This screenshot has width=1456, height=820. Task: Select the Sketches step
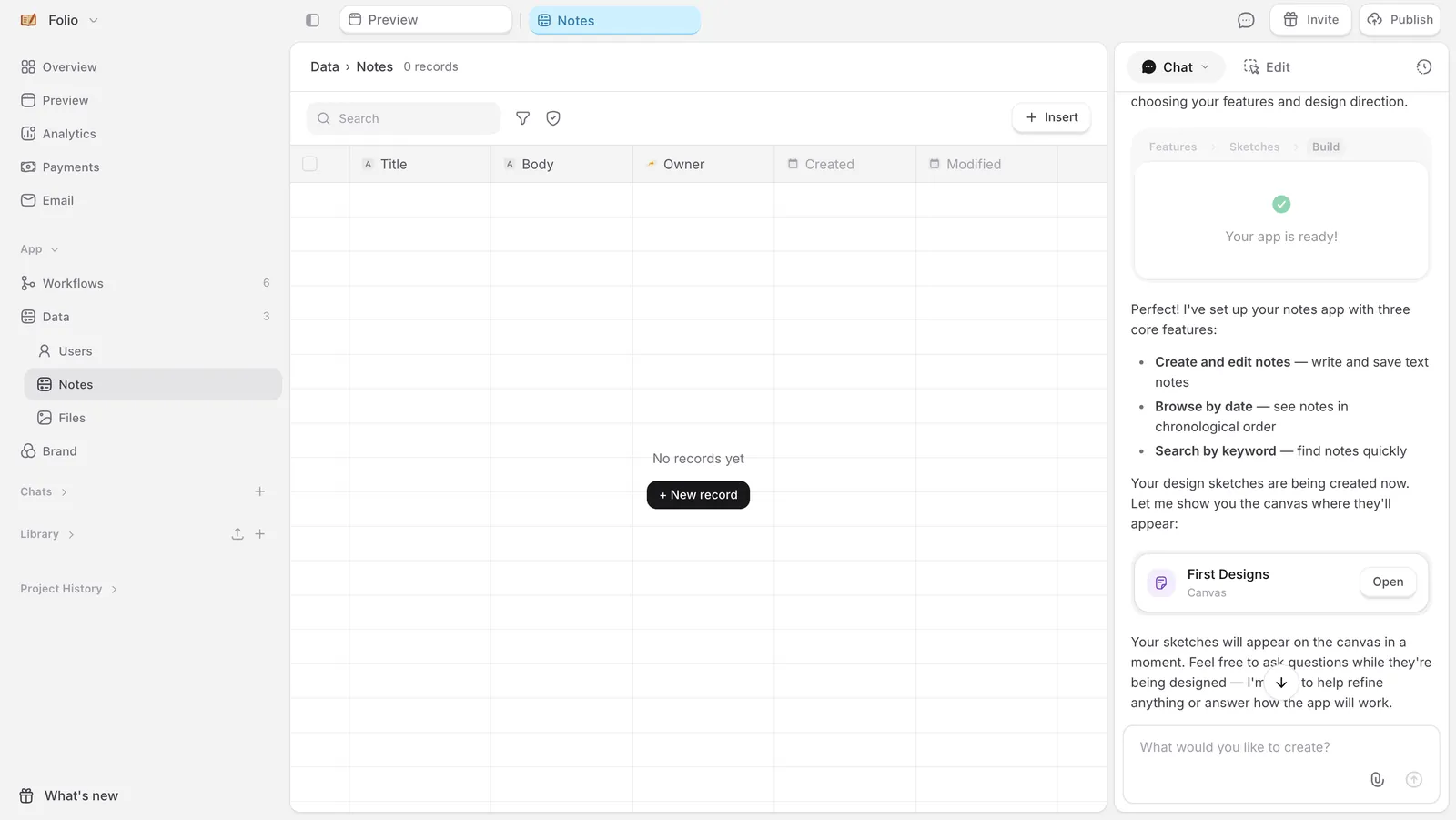point(1254,147)
